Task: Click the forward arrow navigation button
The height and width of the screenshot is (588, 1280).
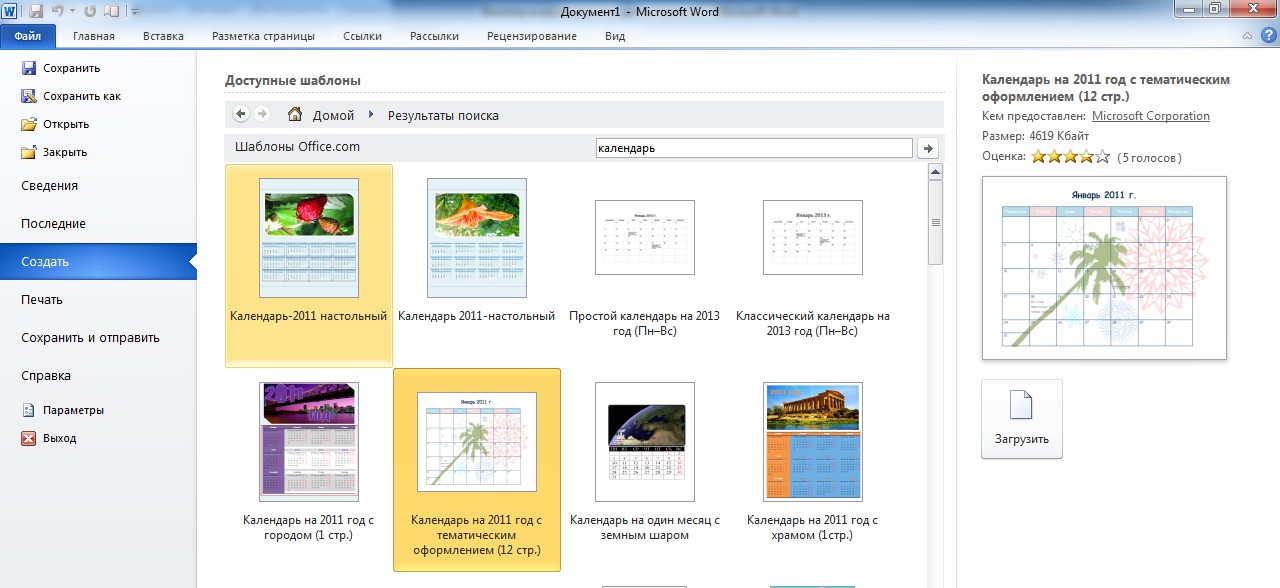Action: 262,115
